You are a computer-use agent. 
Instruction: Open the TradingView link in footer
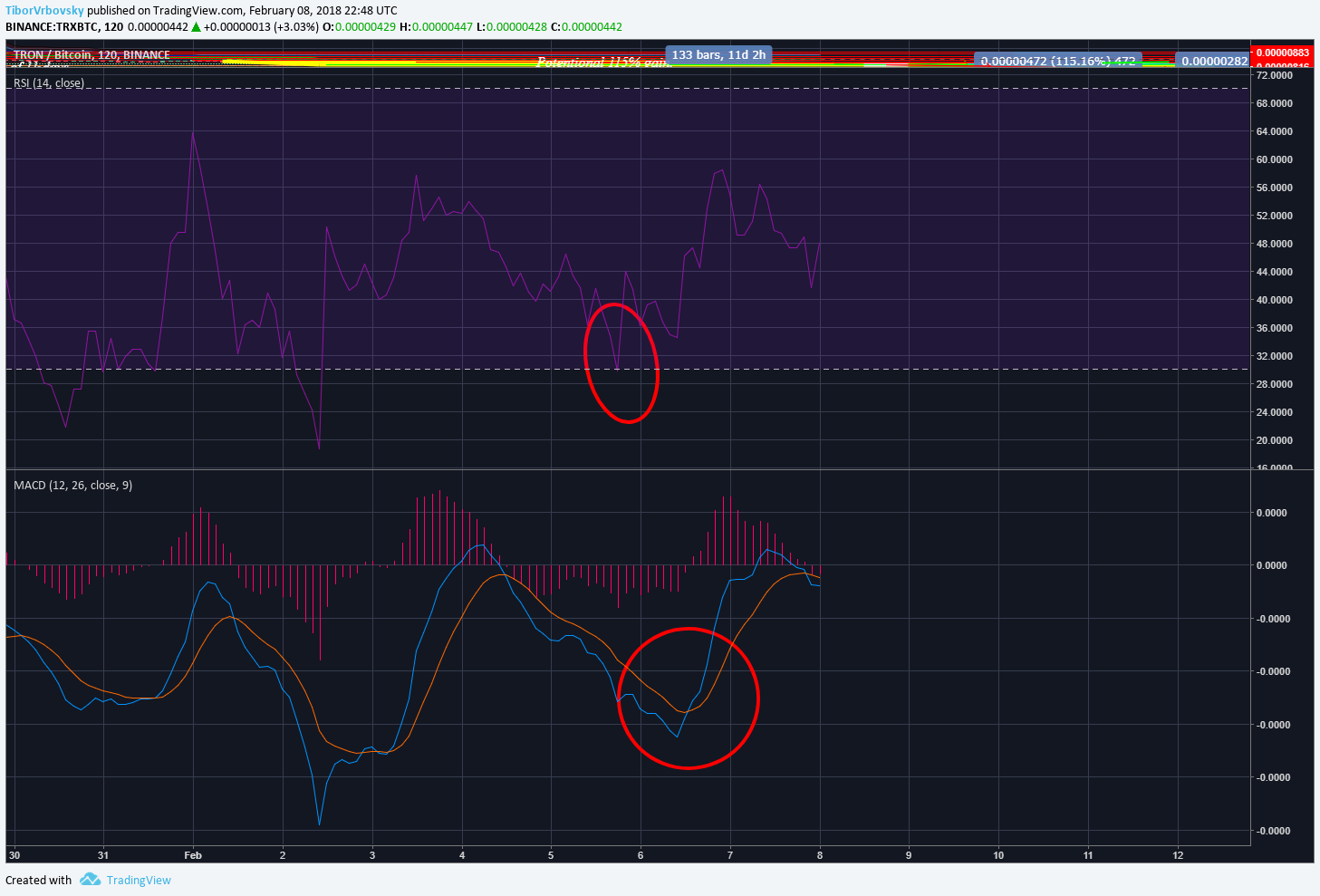click(139, 880)
